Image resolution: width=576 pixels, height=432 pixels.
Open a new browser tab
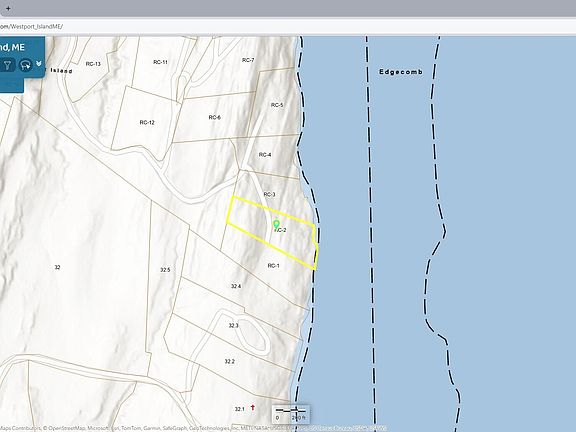point(8,8)
